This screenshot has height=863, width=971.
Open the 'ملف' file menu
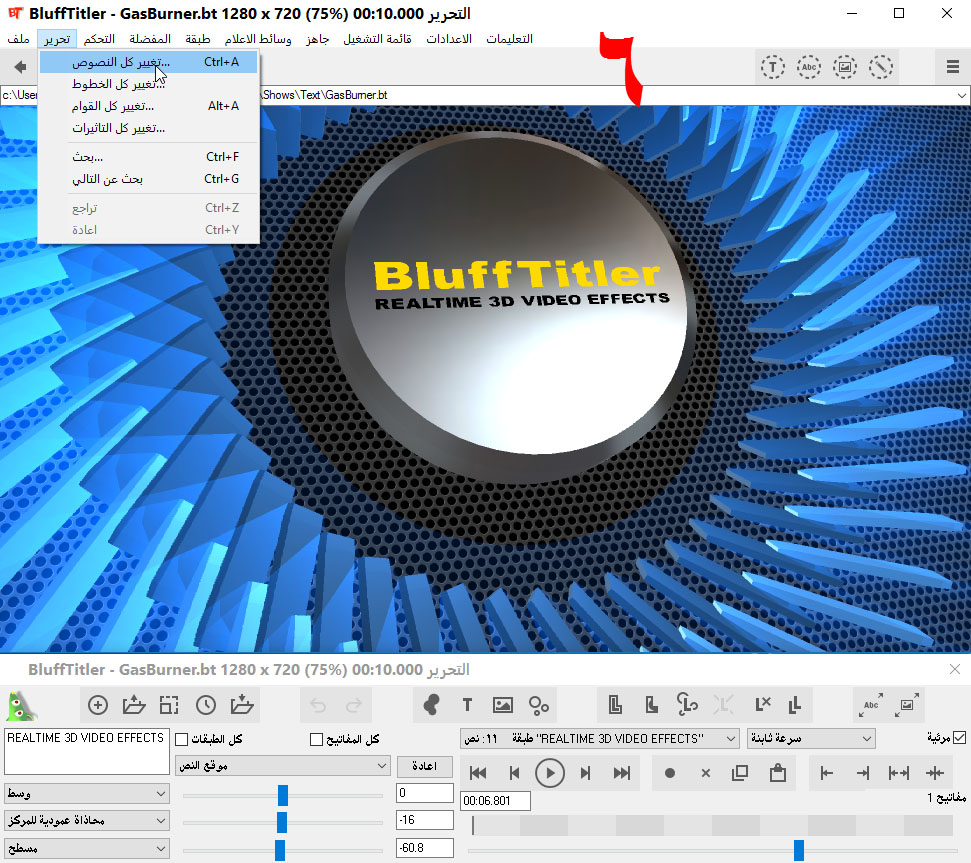[x=19, y=39]
